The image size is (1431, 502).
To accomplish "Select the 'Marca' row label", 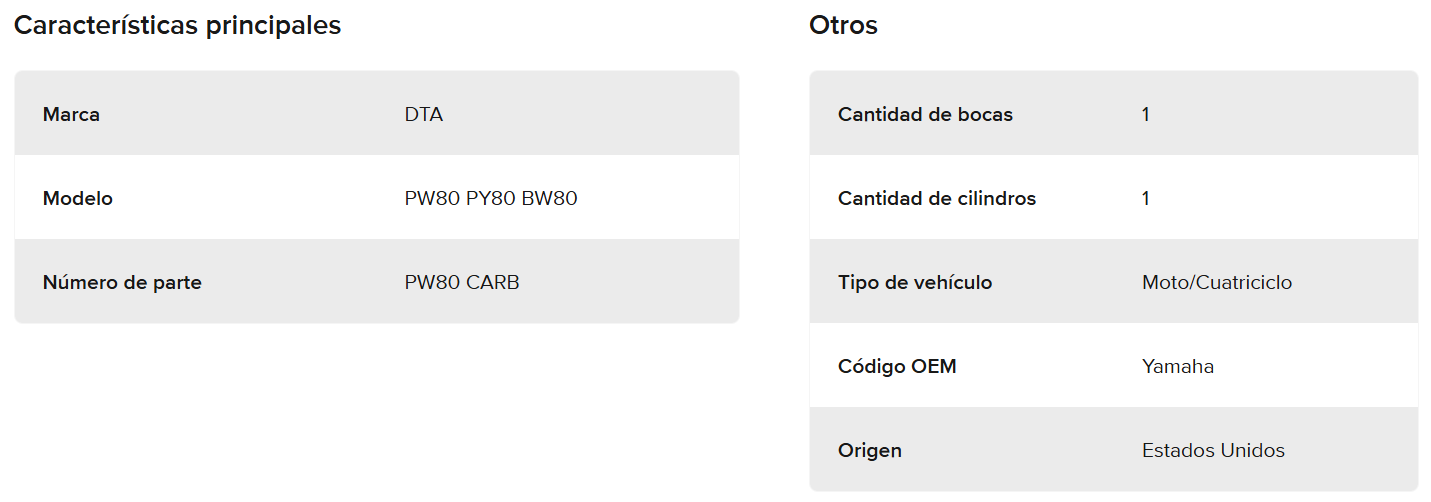I will [71, 114].
